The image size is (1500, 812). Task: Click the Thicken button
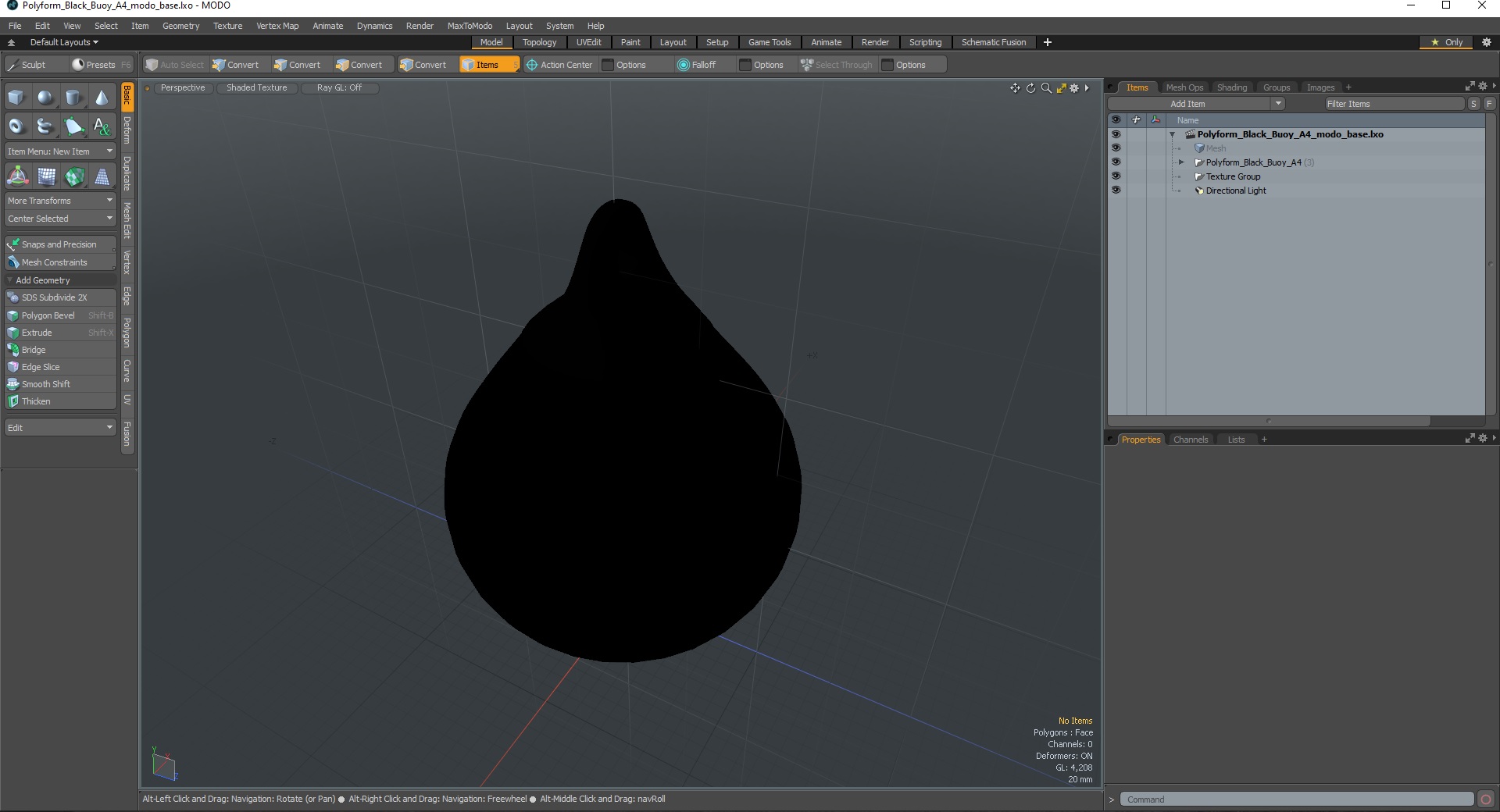60,401
